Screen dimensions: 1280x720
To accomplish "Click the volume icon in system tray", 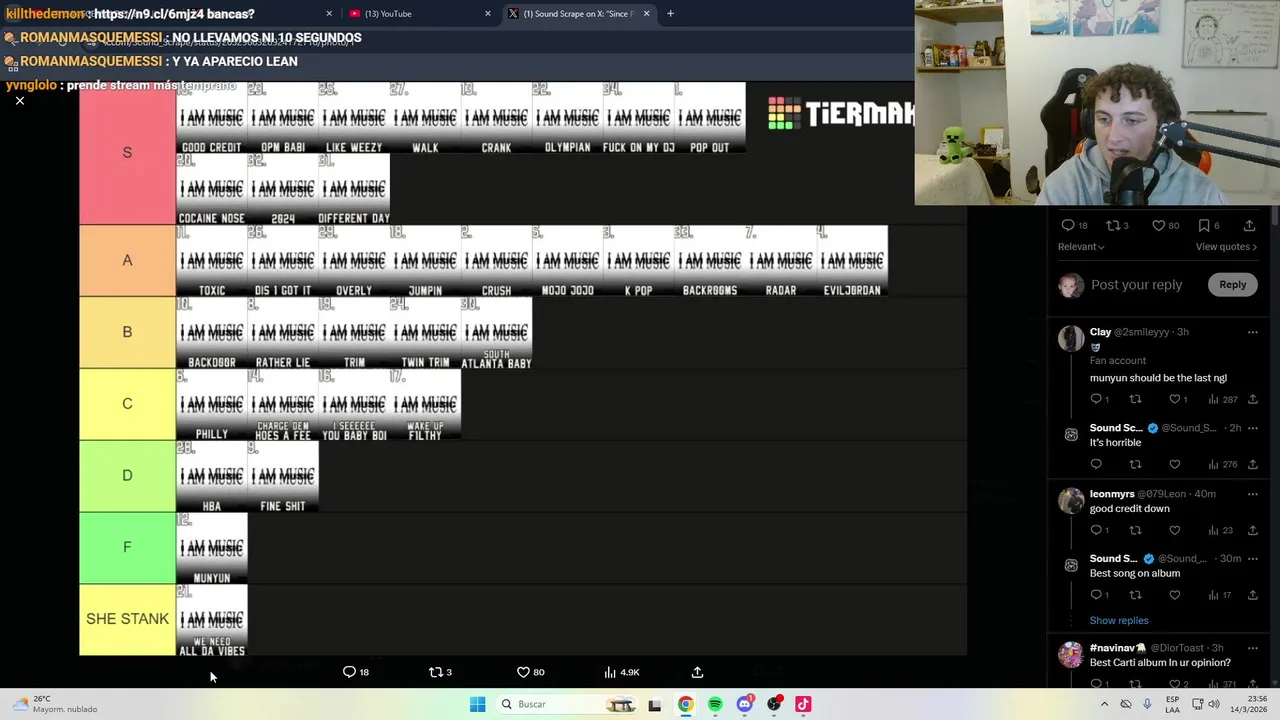I will 1213,704.
